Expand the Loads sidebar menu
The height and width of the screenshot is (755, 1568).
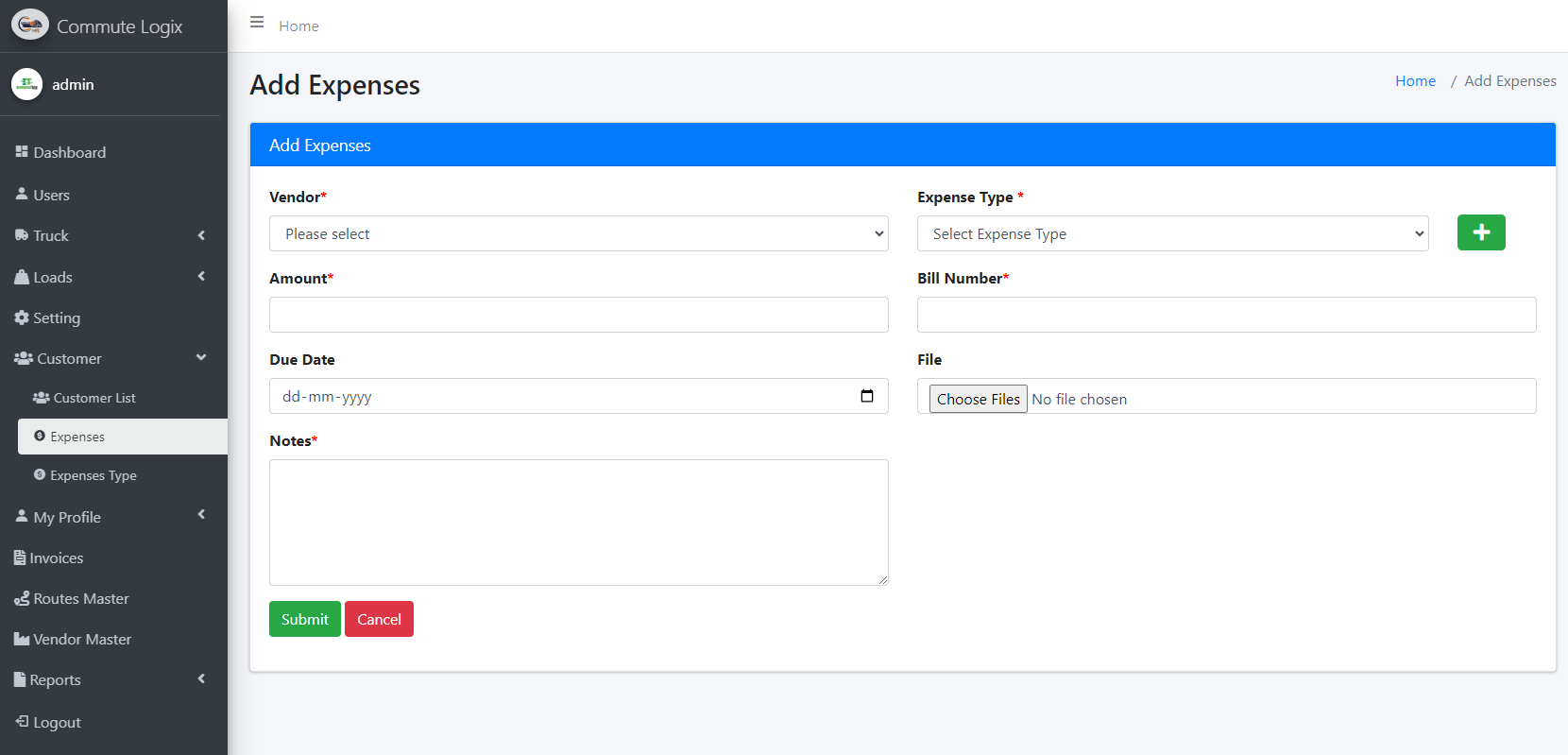109,277
